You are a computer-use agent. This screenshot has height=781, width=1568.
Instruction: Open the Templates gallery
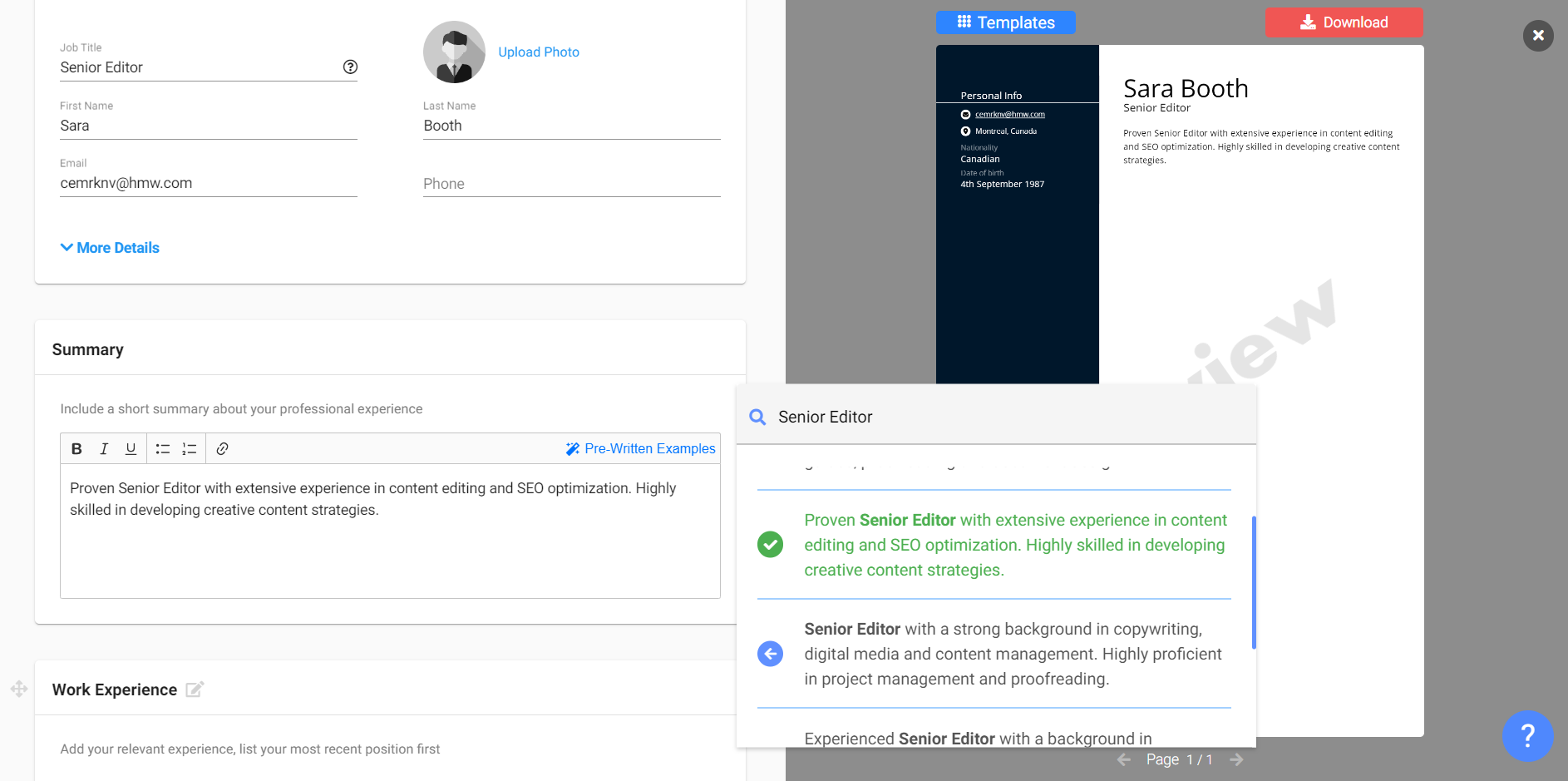click(x=1006, y=22)
